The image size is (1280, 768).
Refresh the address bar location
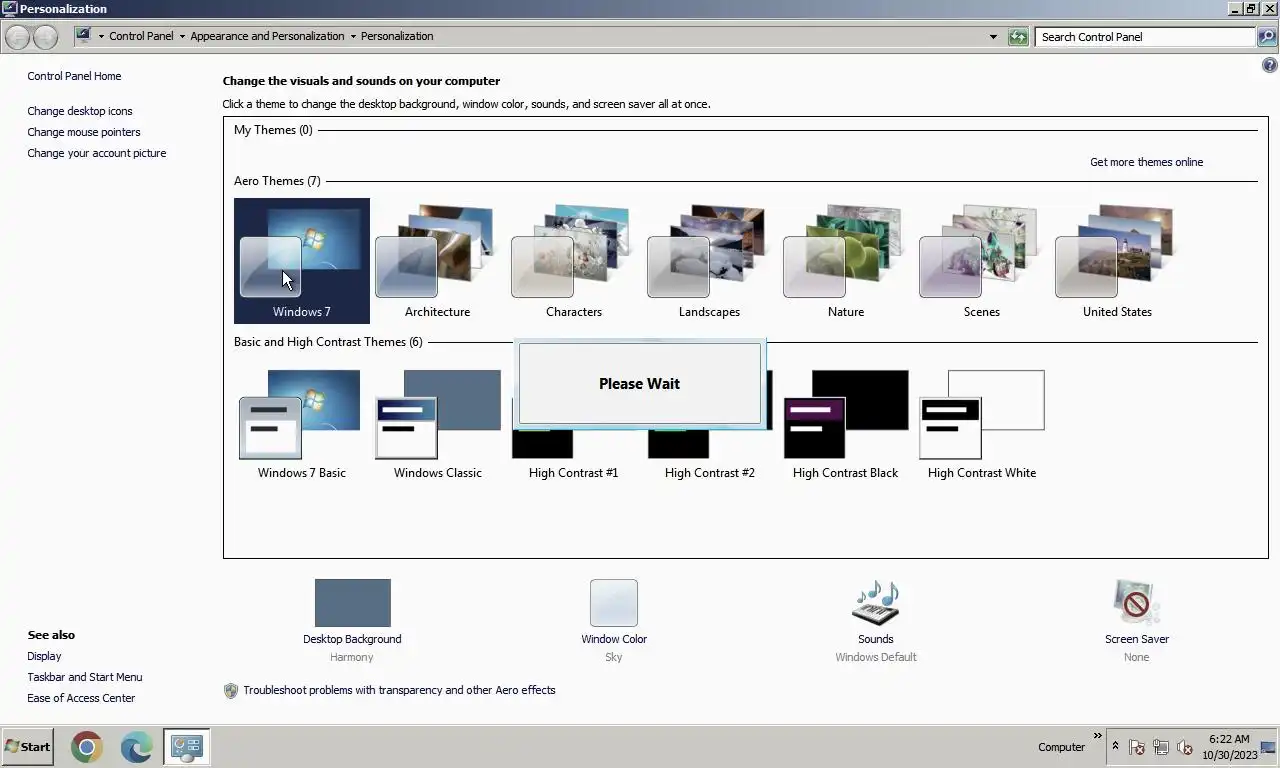[x=1018, y=37]
